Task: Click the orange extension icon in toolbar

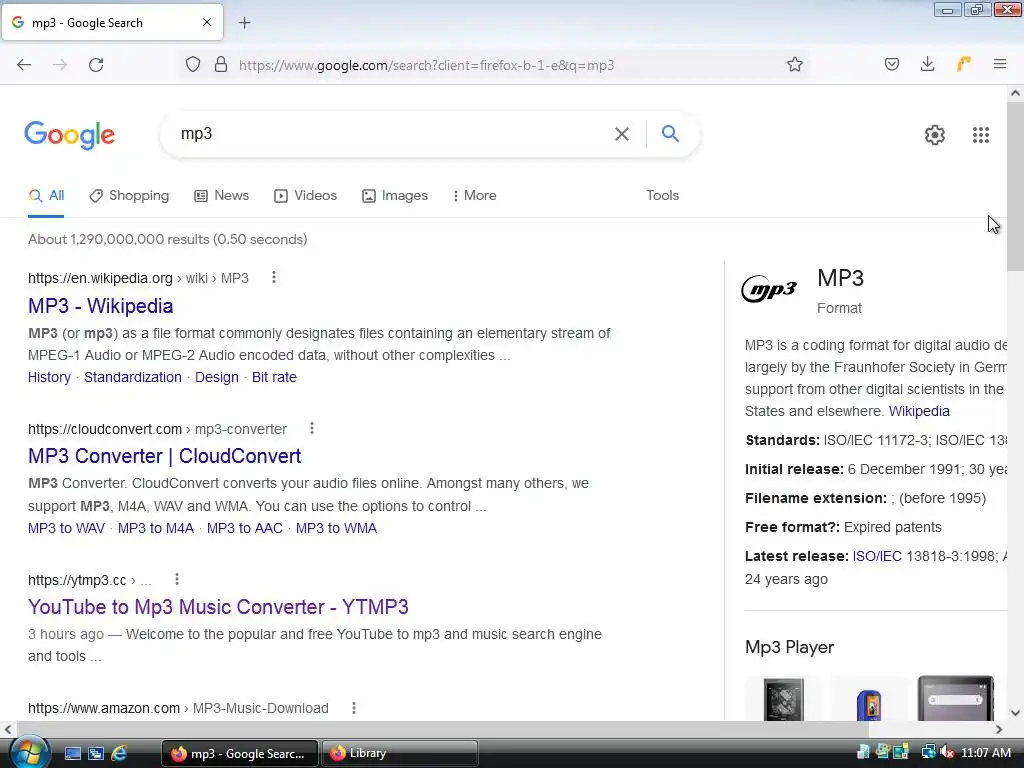Action: (964, 65)
